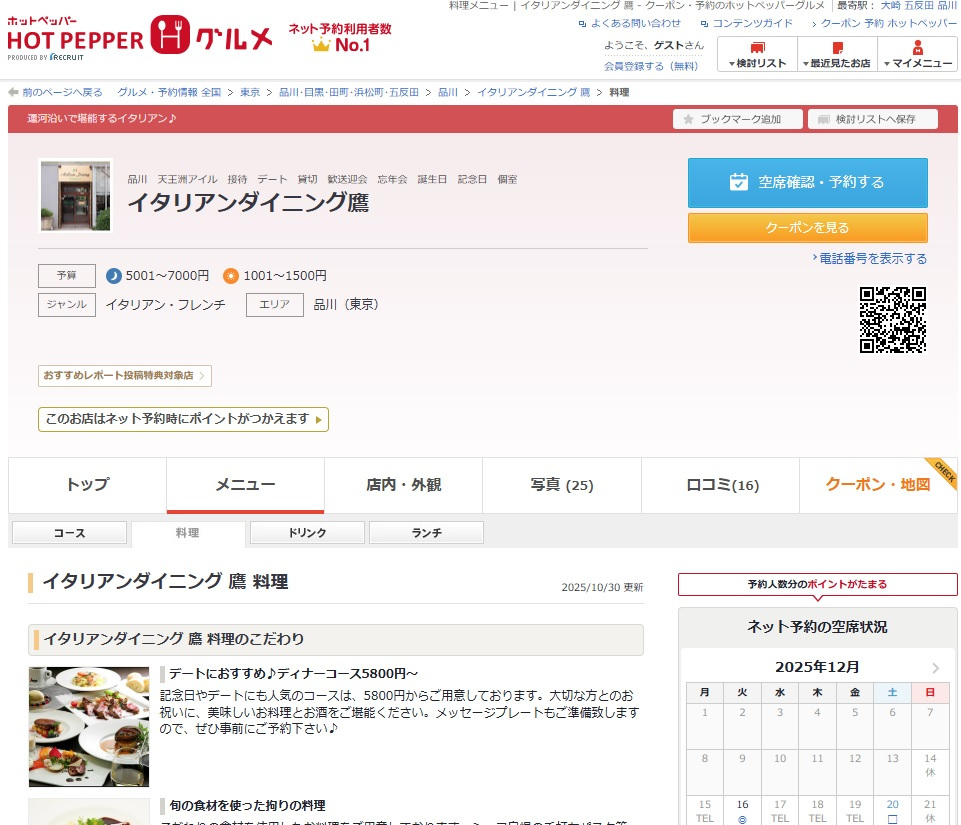Viewport: 961px width, 825px height.
Task: Open 会員登録する（無料） link
Action: click(x=651, y=66)
